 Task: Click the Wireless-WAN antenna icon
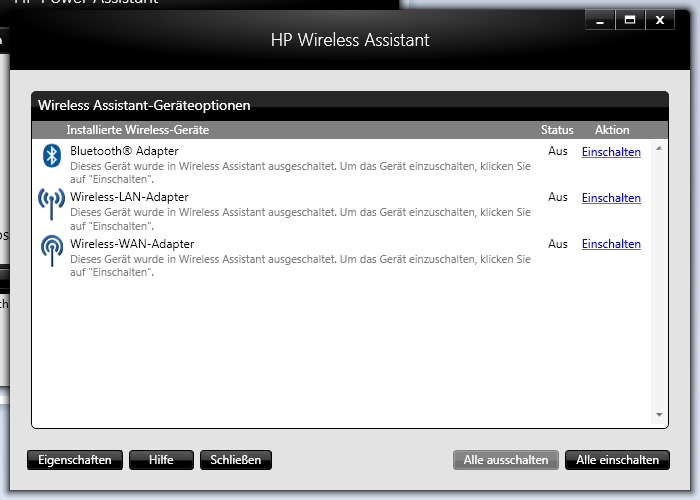(52, 251)
